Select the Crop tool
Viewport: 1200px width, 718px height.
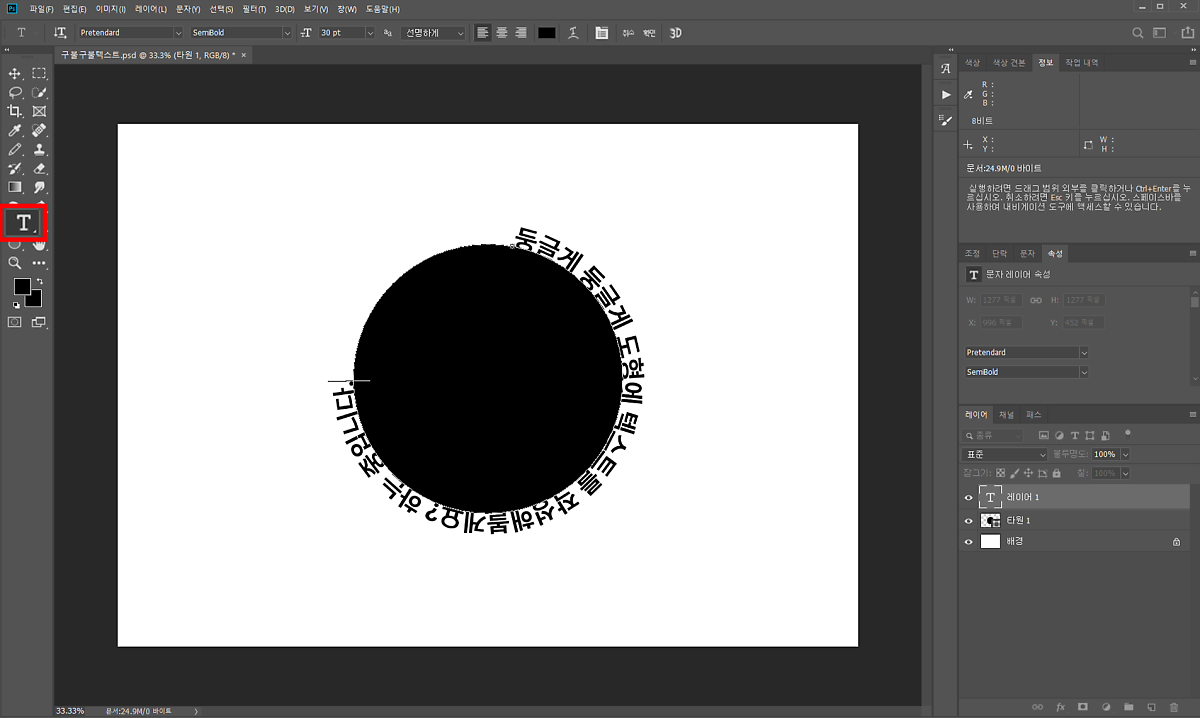15,111
